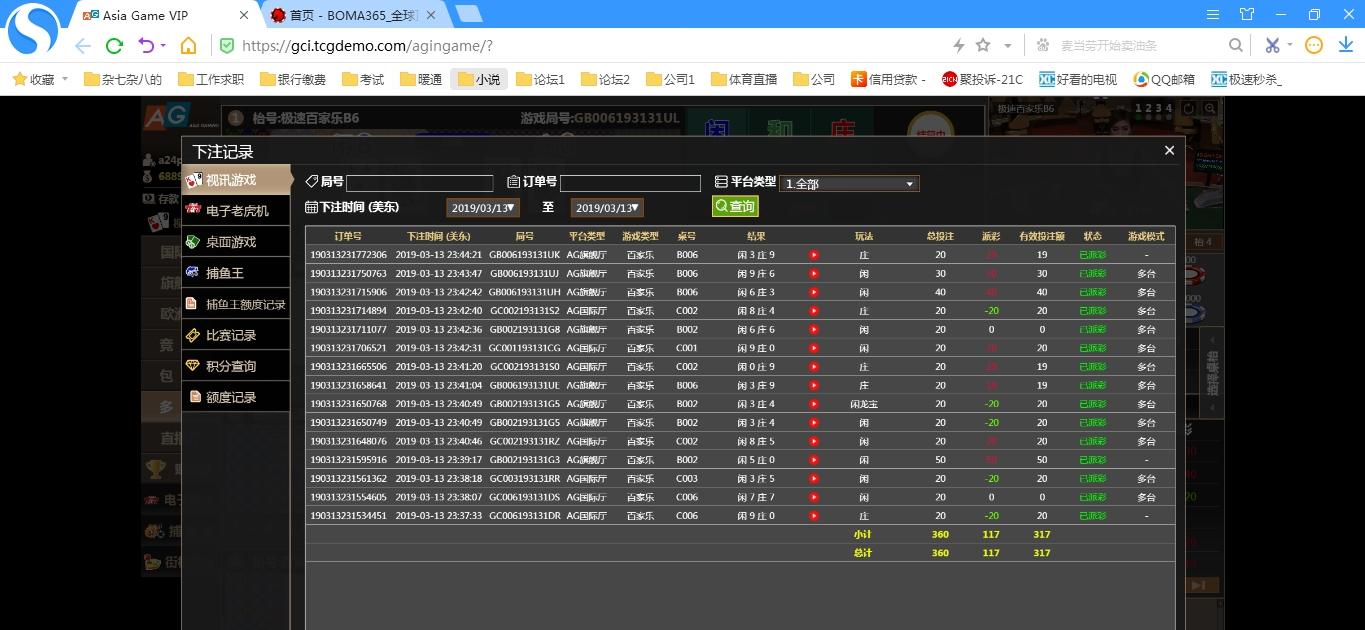Open 积分查询 tab

click(236, 366)
